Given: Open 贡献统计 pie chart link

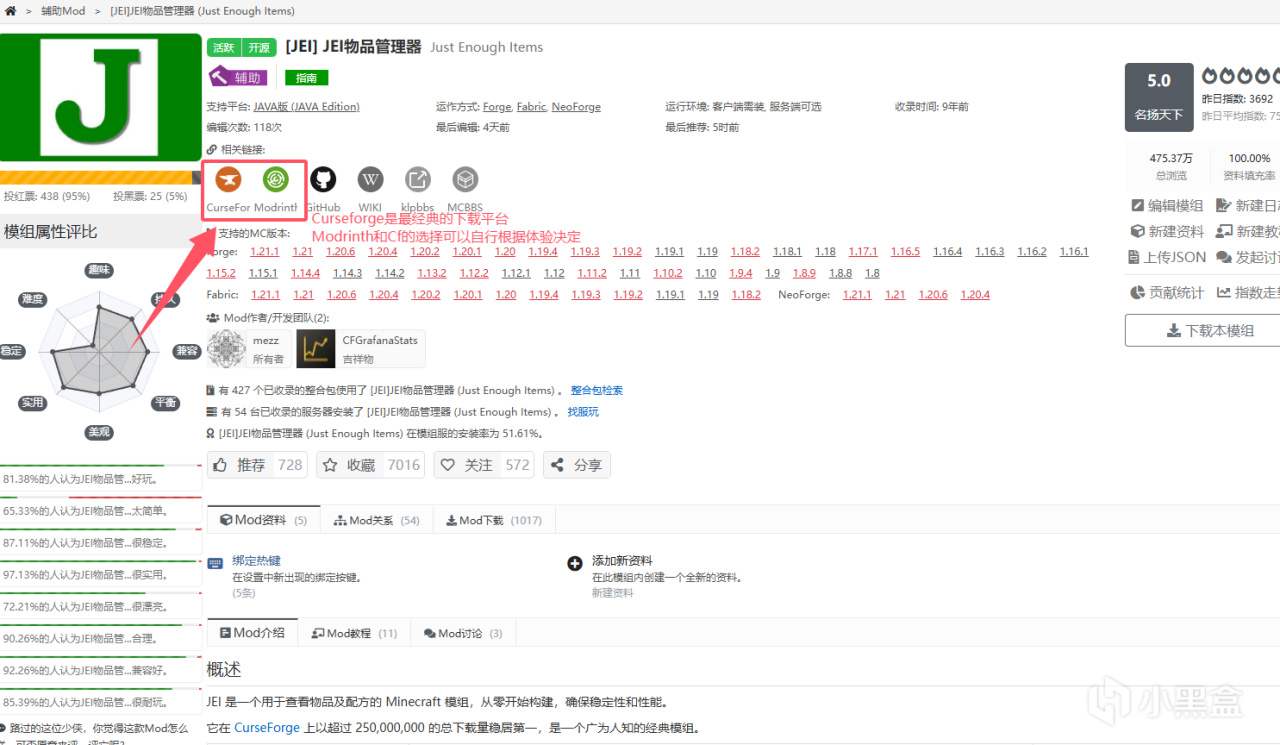Looking at the screenshot, I should 1167,292.
